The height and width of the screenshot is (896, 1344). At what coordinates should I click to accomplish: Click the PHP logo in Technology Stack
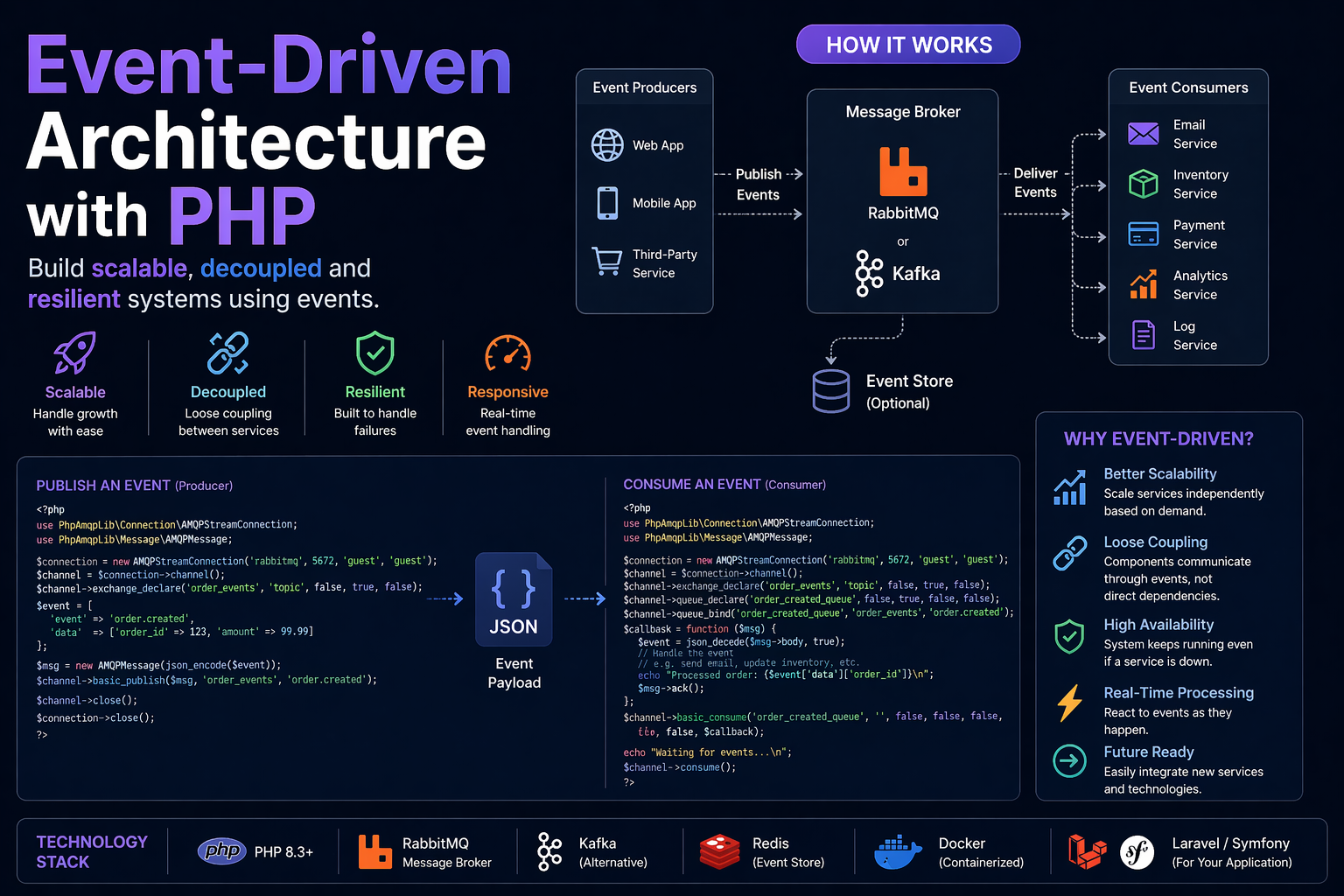coord(223,850)
